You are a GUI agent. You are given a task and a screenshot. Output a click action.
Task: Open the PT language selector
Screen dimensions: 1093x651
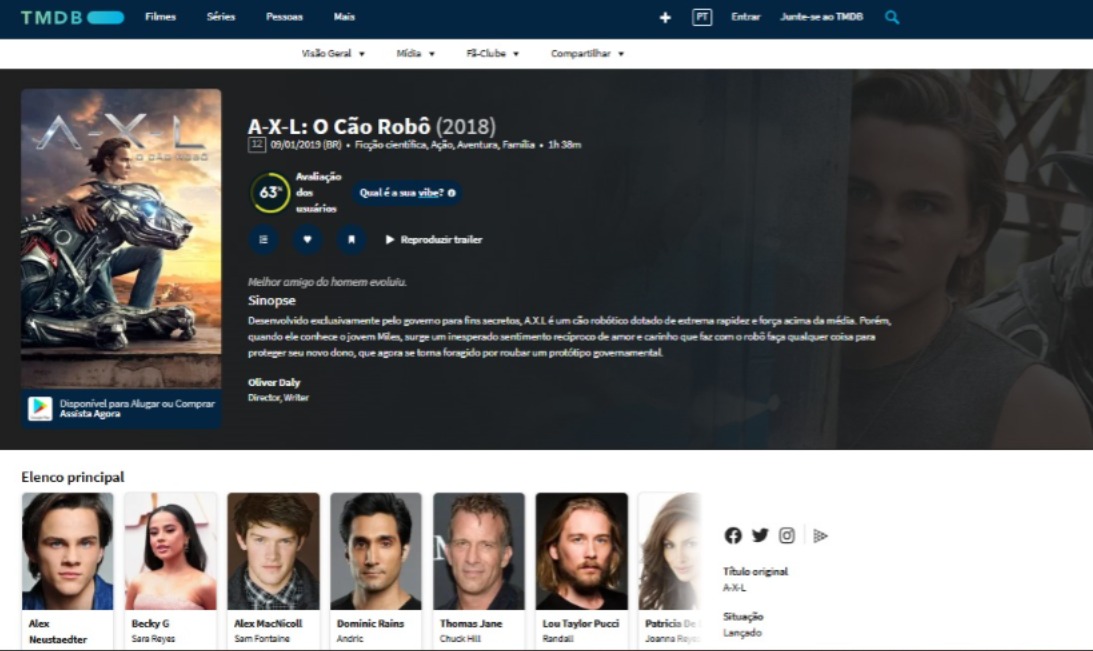702,17
